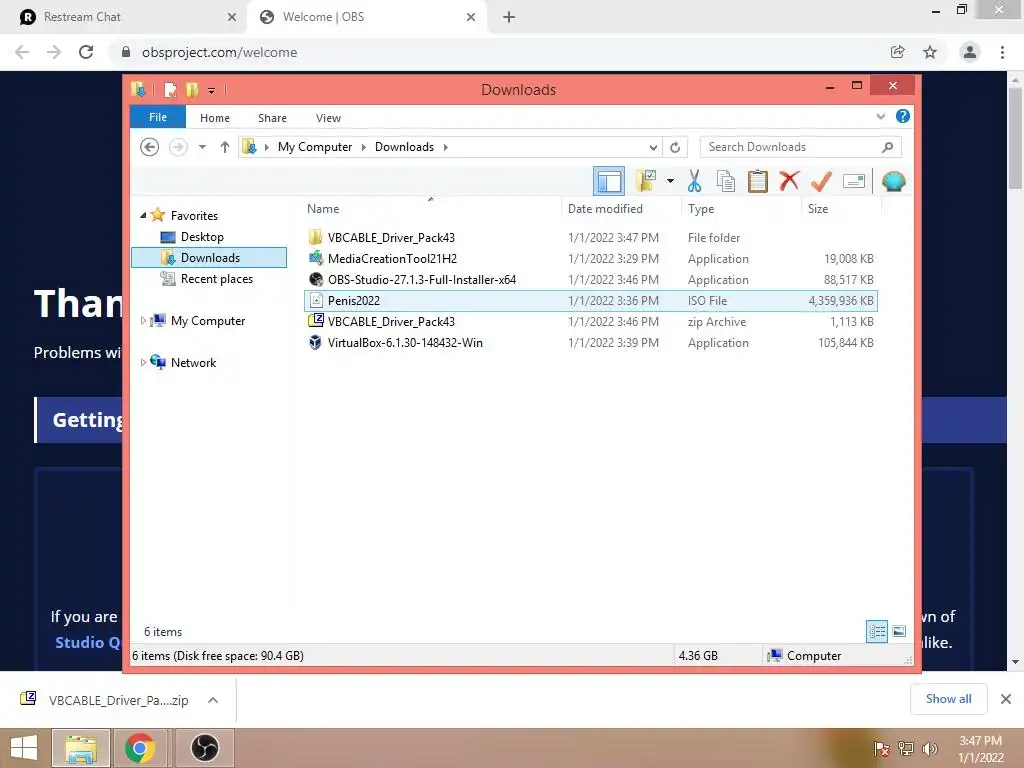Viewport: 1024px width, 768px height.
Task: Click the New folder quick access icon
Action: click(x=191, y=89)
